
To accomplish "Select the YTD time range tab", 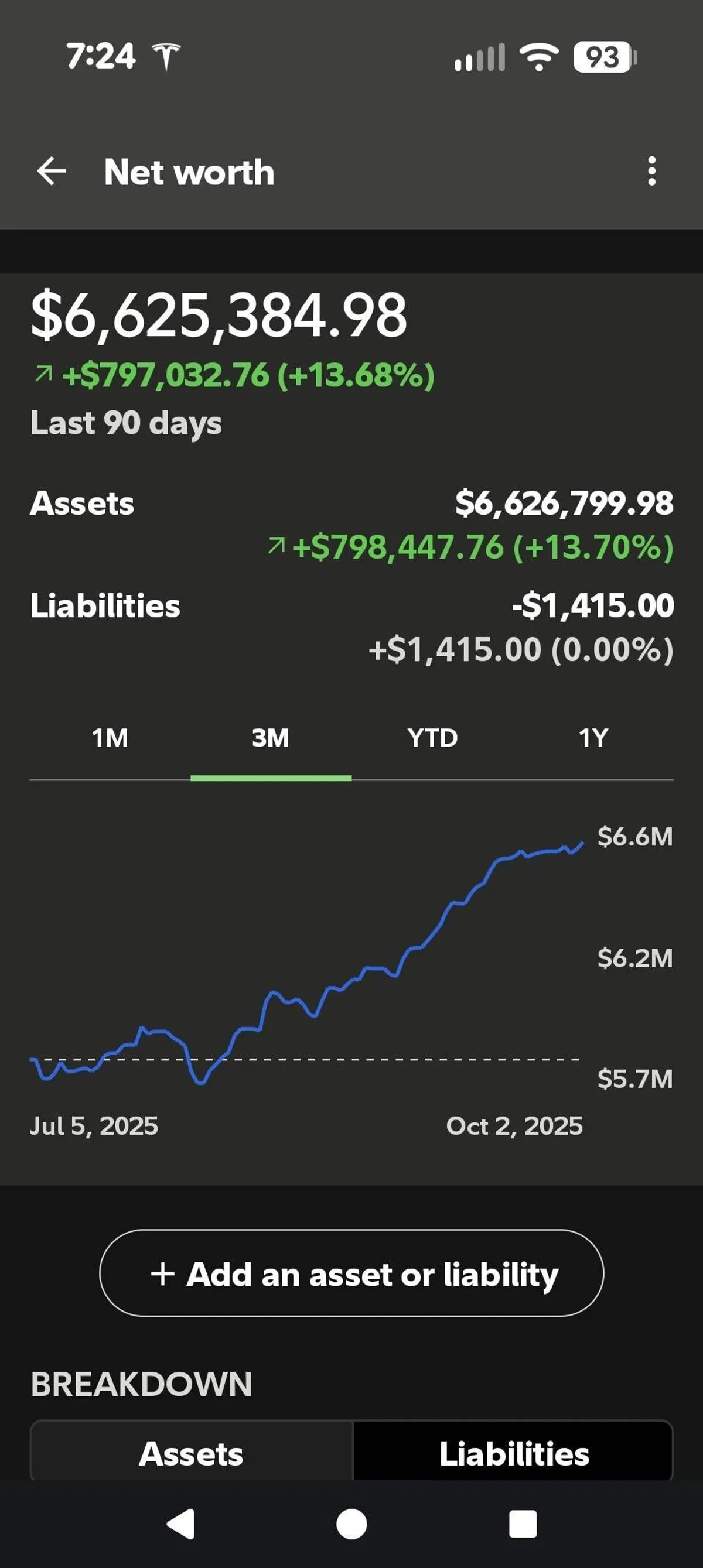I will pyautogui.click(x=432, y=738).
